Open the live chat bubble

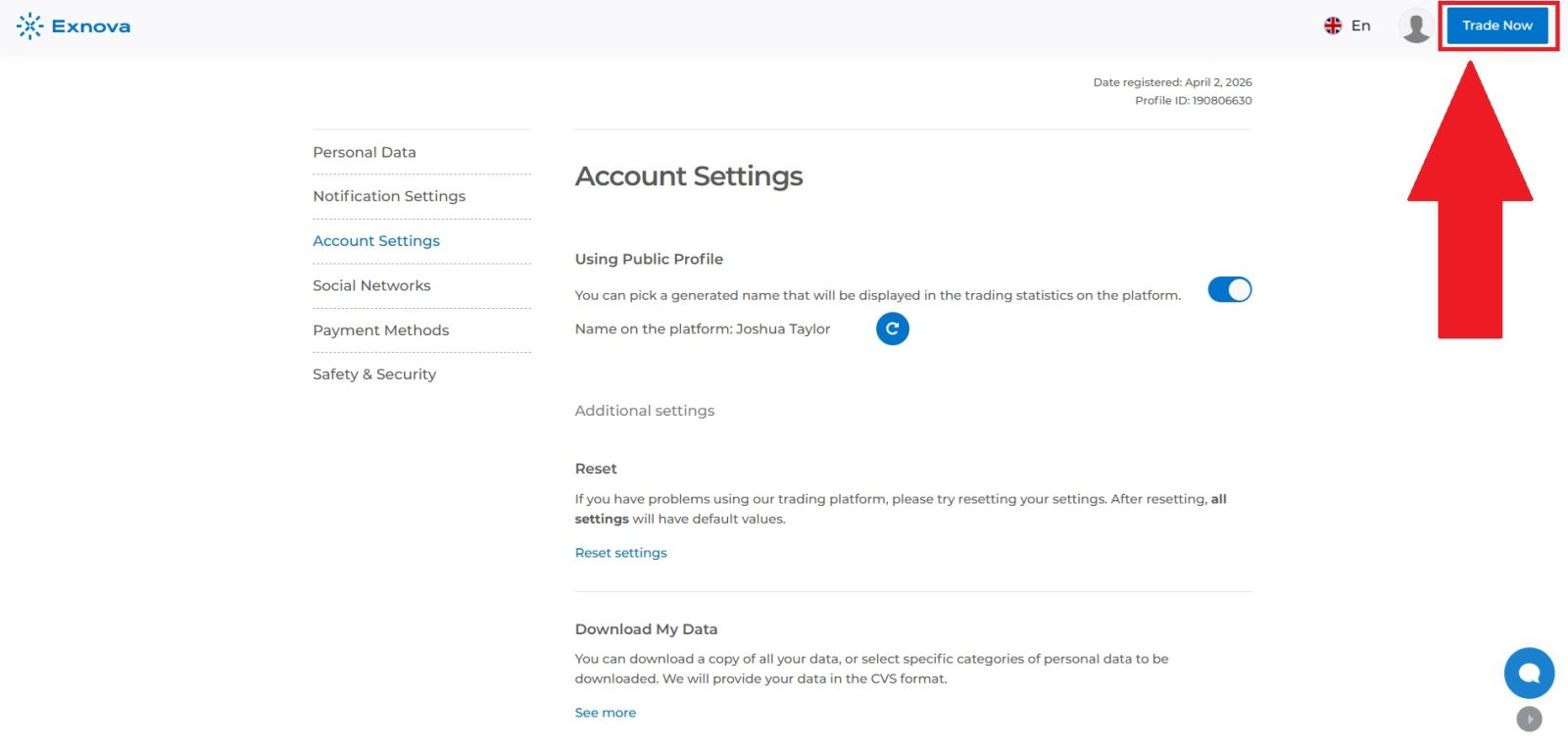[x=1529, y=673]
